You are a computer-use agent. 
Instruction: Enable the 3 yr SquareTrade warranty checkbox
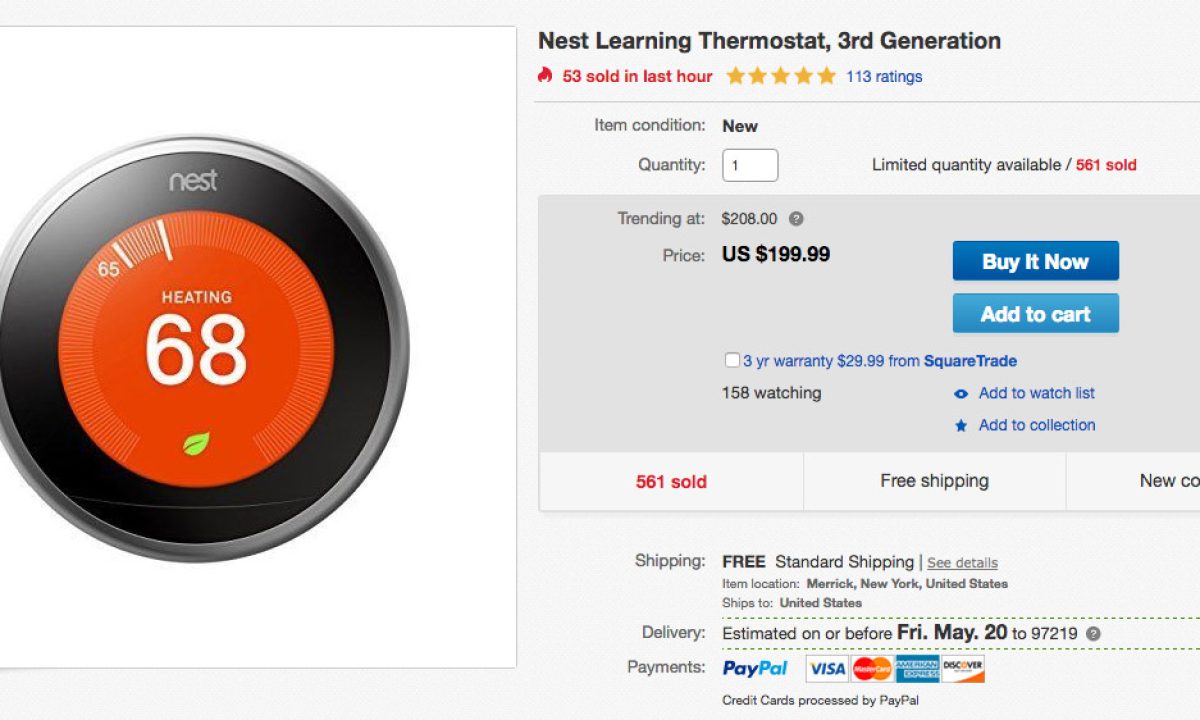tap(732, 360)
